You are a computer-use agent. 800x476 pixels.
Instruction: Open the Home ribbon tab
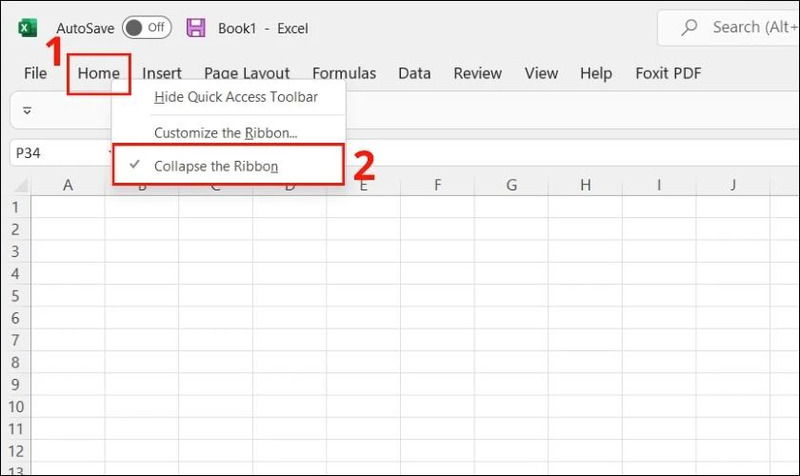pyautogui.click(x=98, y=73)
